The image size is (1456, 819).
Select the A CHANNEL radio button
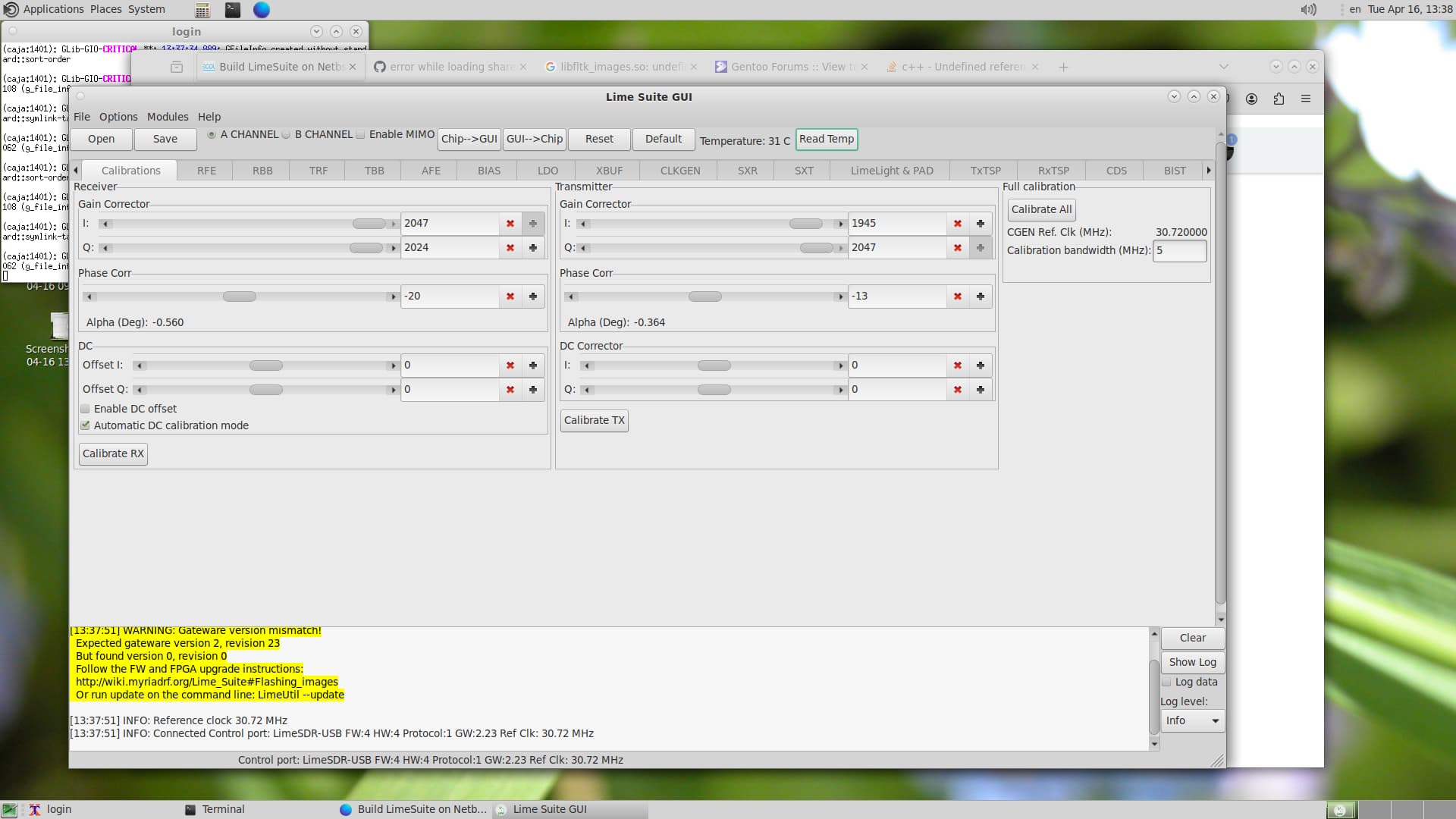click(x=212, y=135)
